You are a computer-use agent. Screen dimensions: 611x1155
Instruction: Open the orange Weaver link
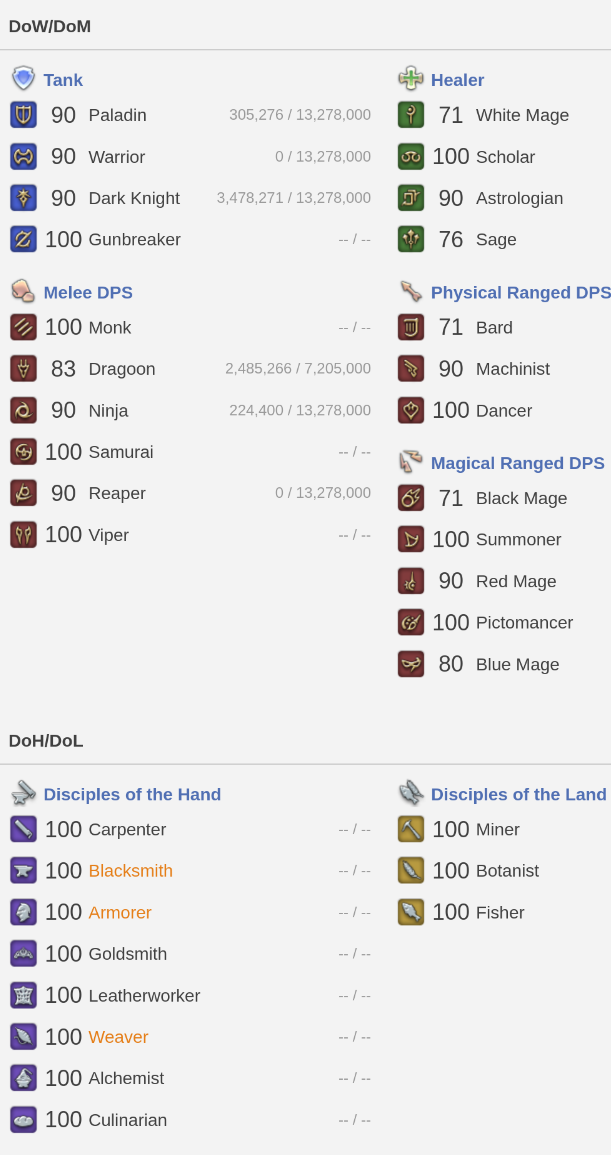click(118, 1037)
